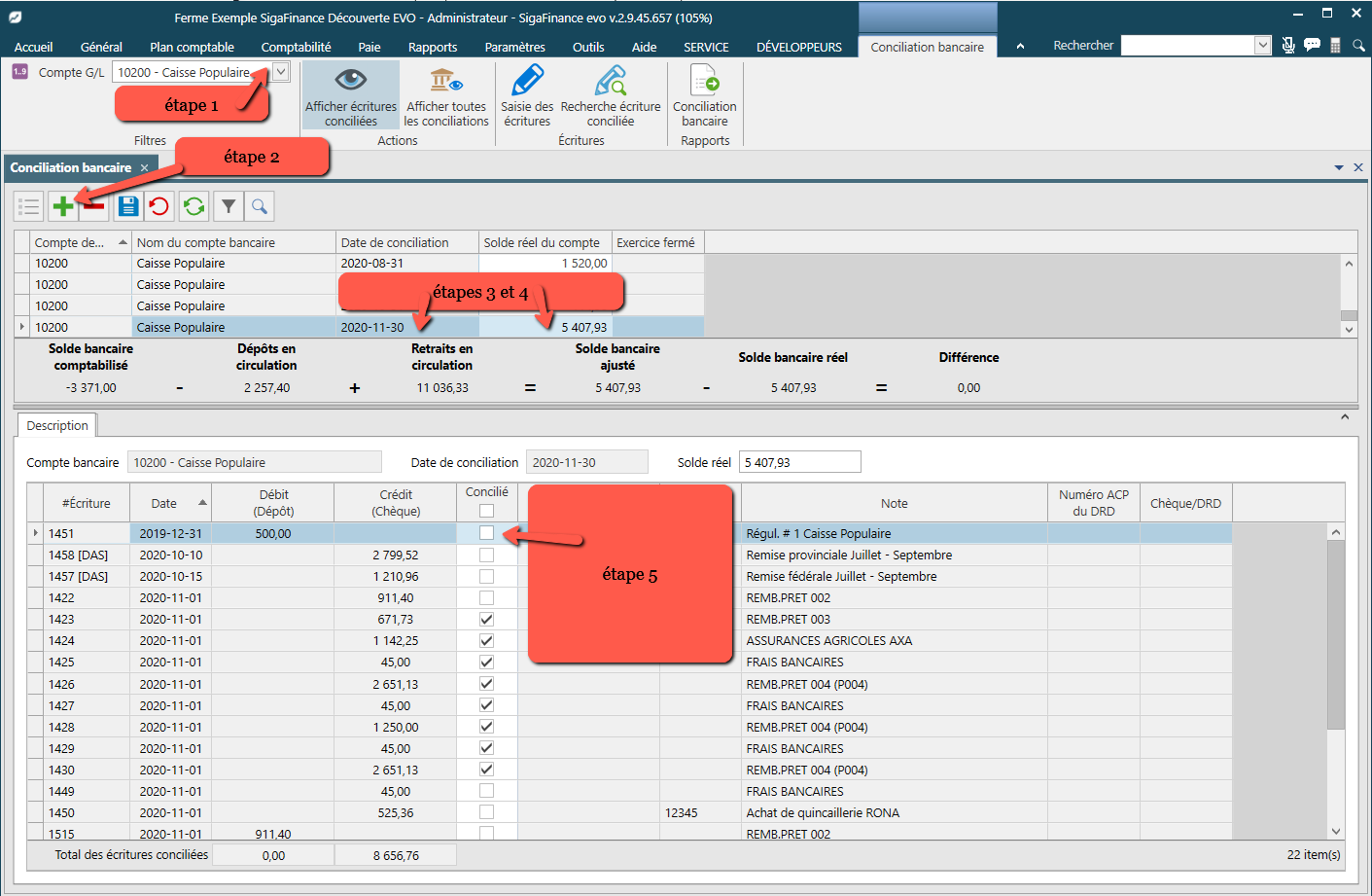Open the Paramètres menu

514,47
